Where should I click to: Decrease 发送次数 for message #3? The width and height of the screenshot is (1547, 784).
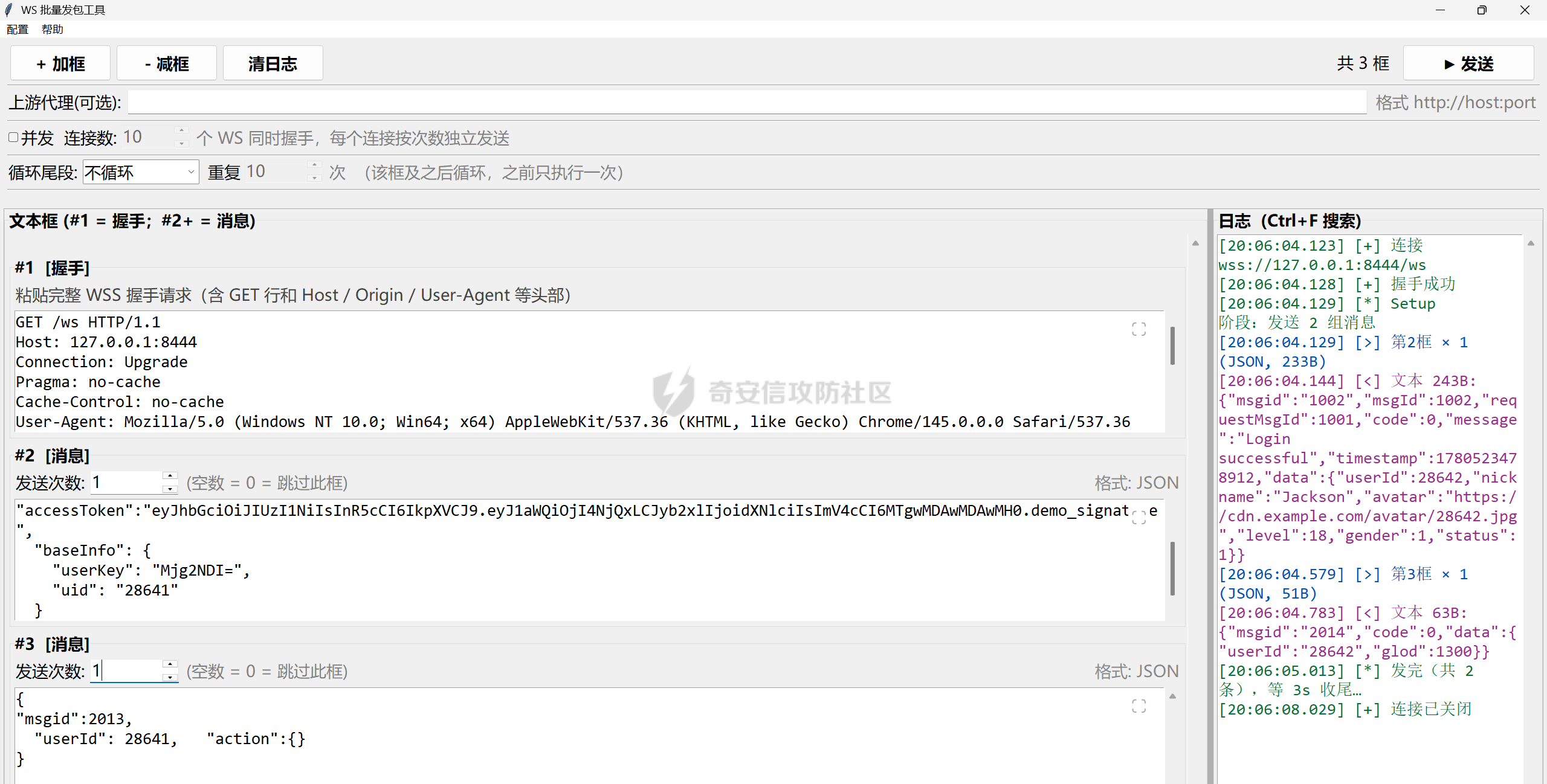pos(170,677)
